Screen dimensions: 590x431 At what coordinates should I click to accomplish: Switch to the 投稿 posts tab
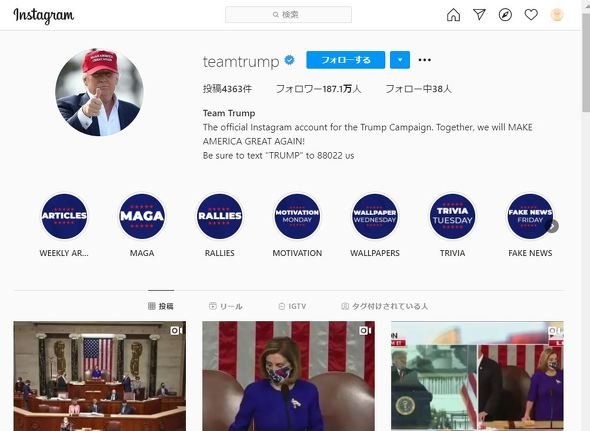[x=161, y=306]
